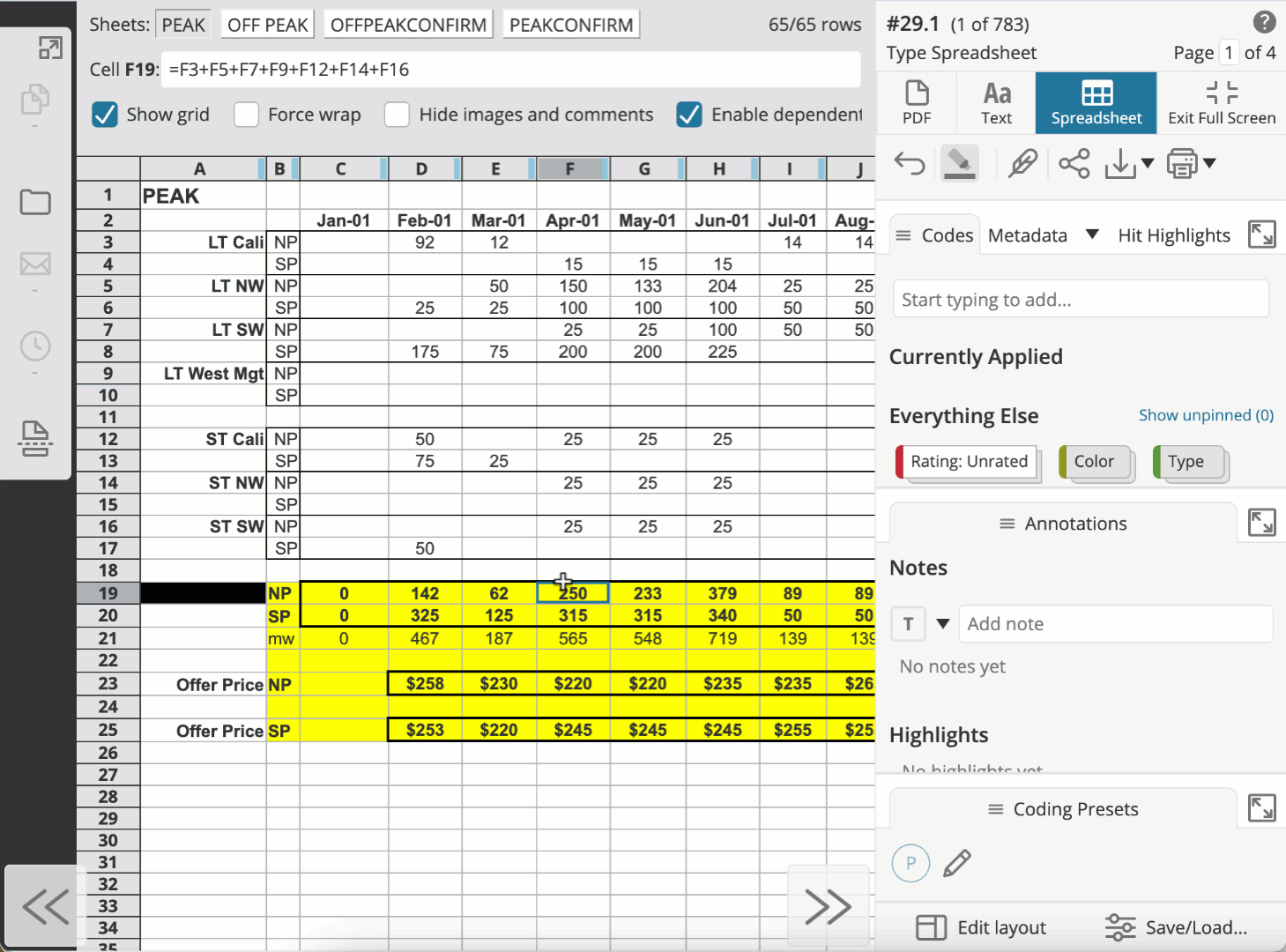
Task: Uncheck the Show grid checkbox
Action: (x=105, y=115)
